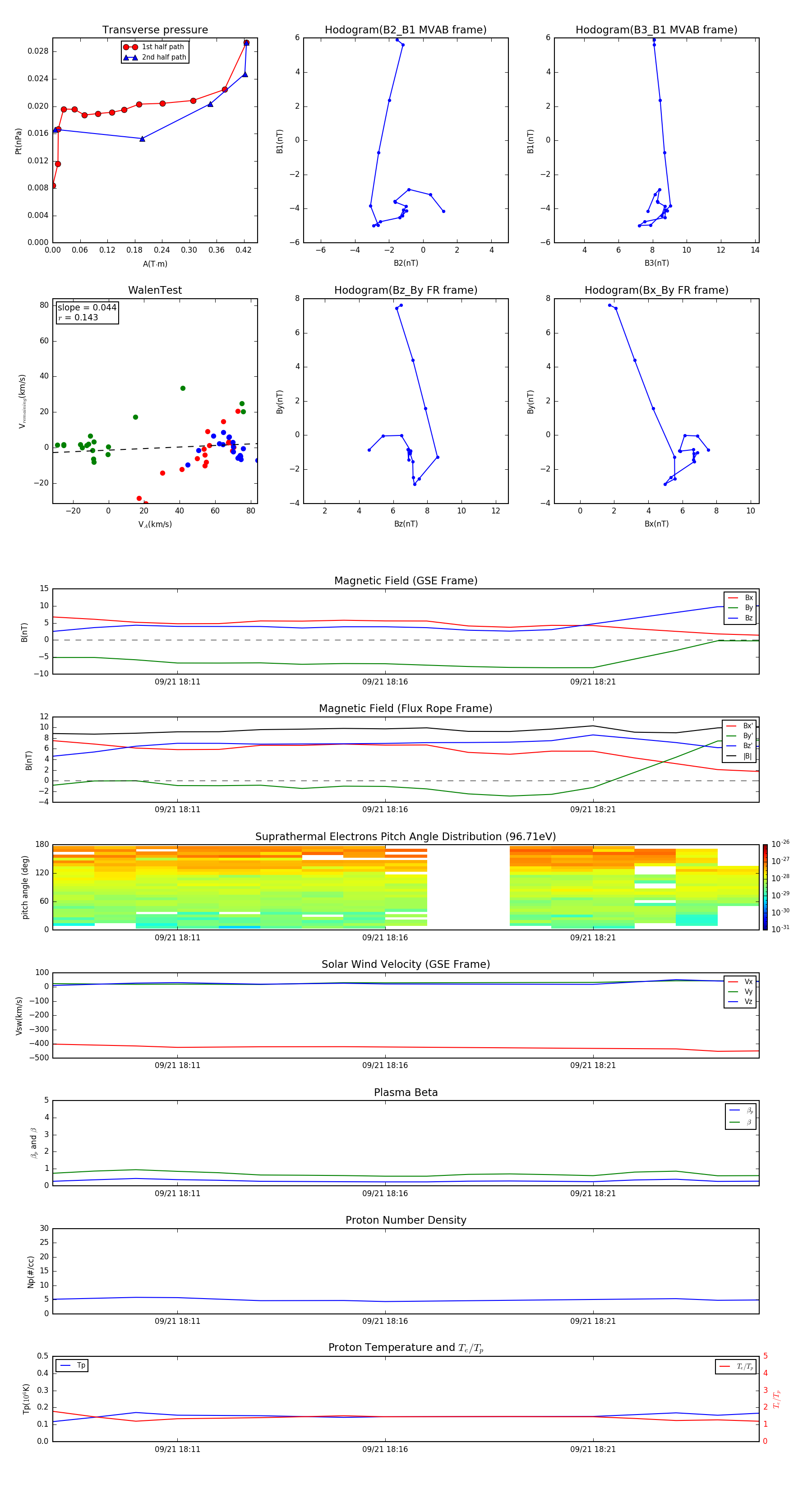This screenshot has height=1489, width=812.
Task: Click the 'Hodogram(Bx_By FR frame)' title
Action: (656, 290)
